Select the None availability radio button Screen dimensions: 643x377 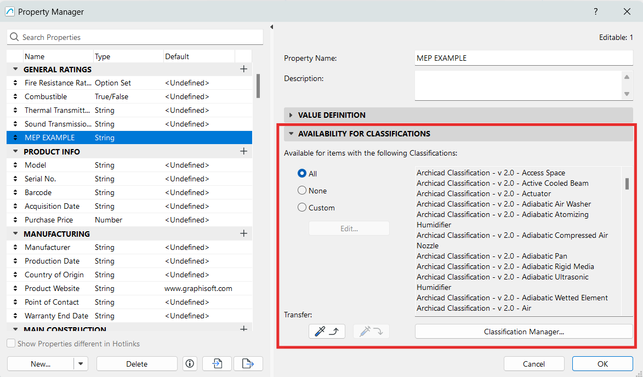point(302,190)
